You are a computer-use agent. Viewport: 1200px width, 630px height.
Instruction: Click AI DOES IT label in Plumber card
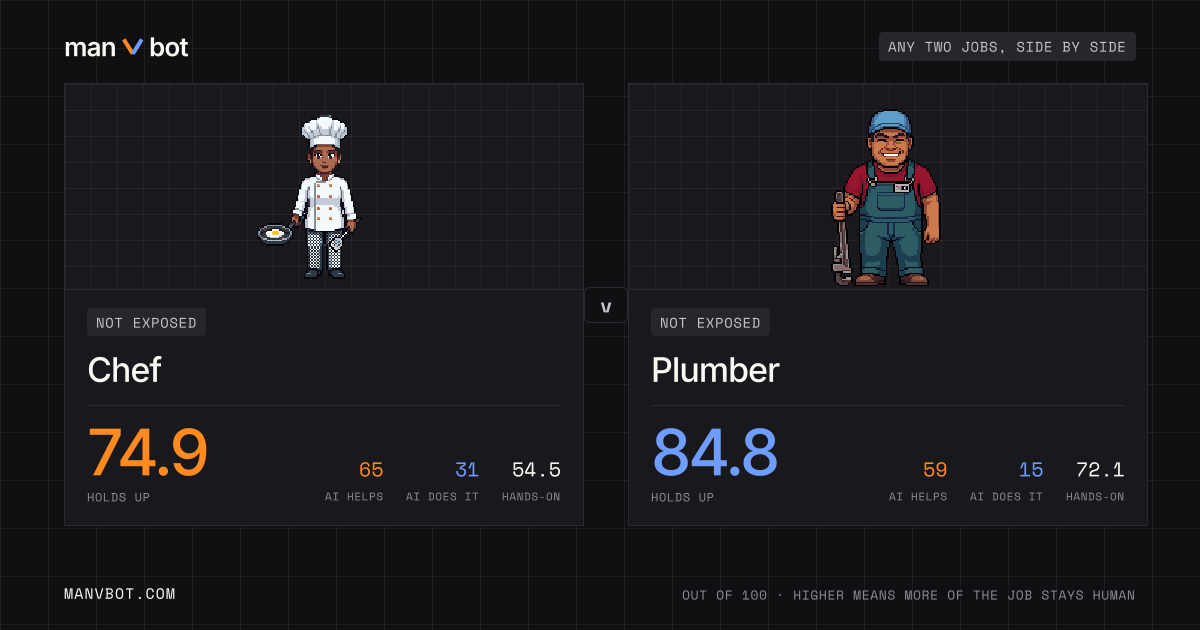1006,497
